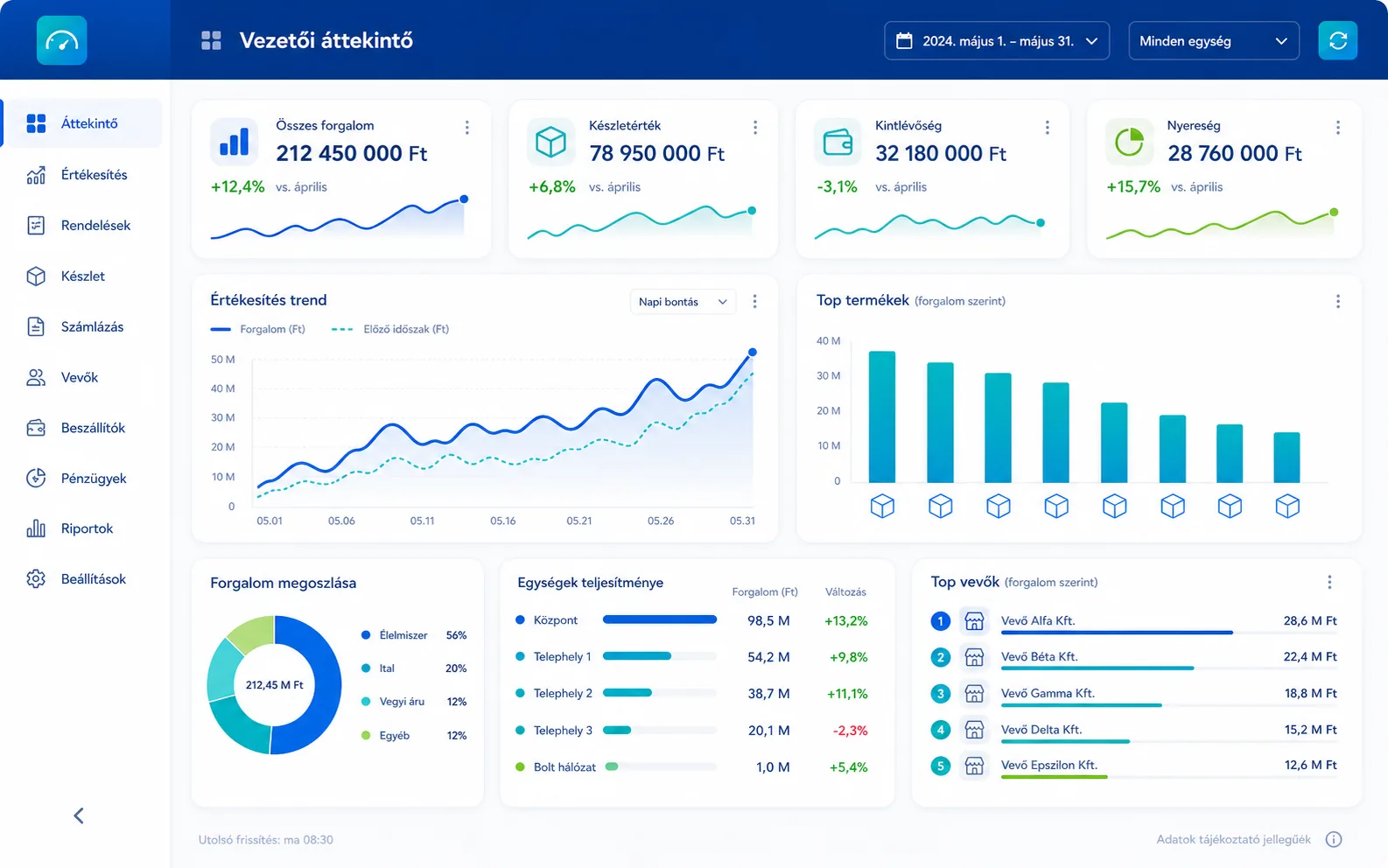Open the Top termékek panel options menu

(x=1337, y=301)
